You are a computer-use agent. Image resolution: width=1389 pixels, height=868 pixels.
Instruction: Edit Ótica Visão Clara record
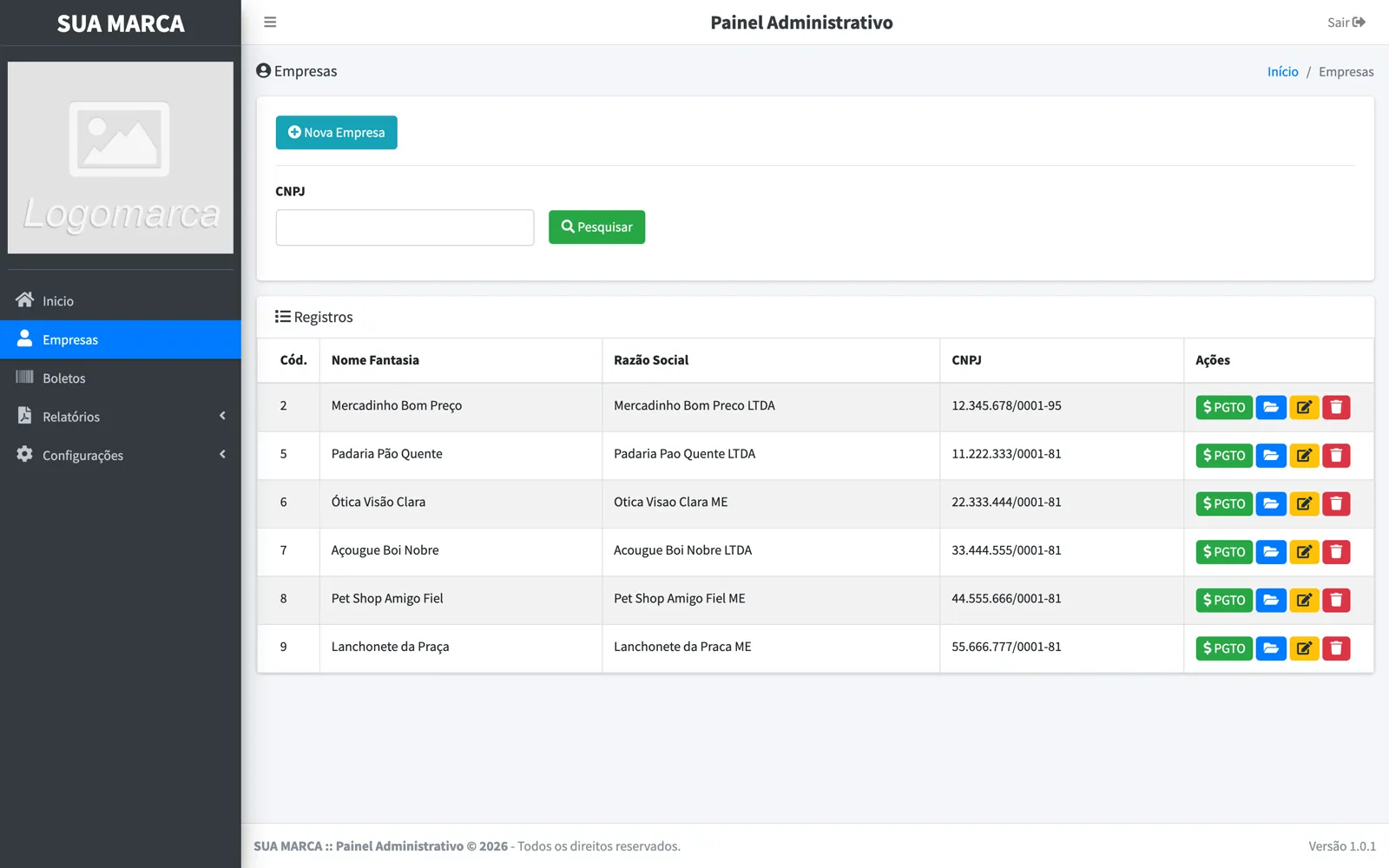point(1304,503)
